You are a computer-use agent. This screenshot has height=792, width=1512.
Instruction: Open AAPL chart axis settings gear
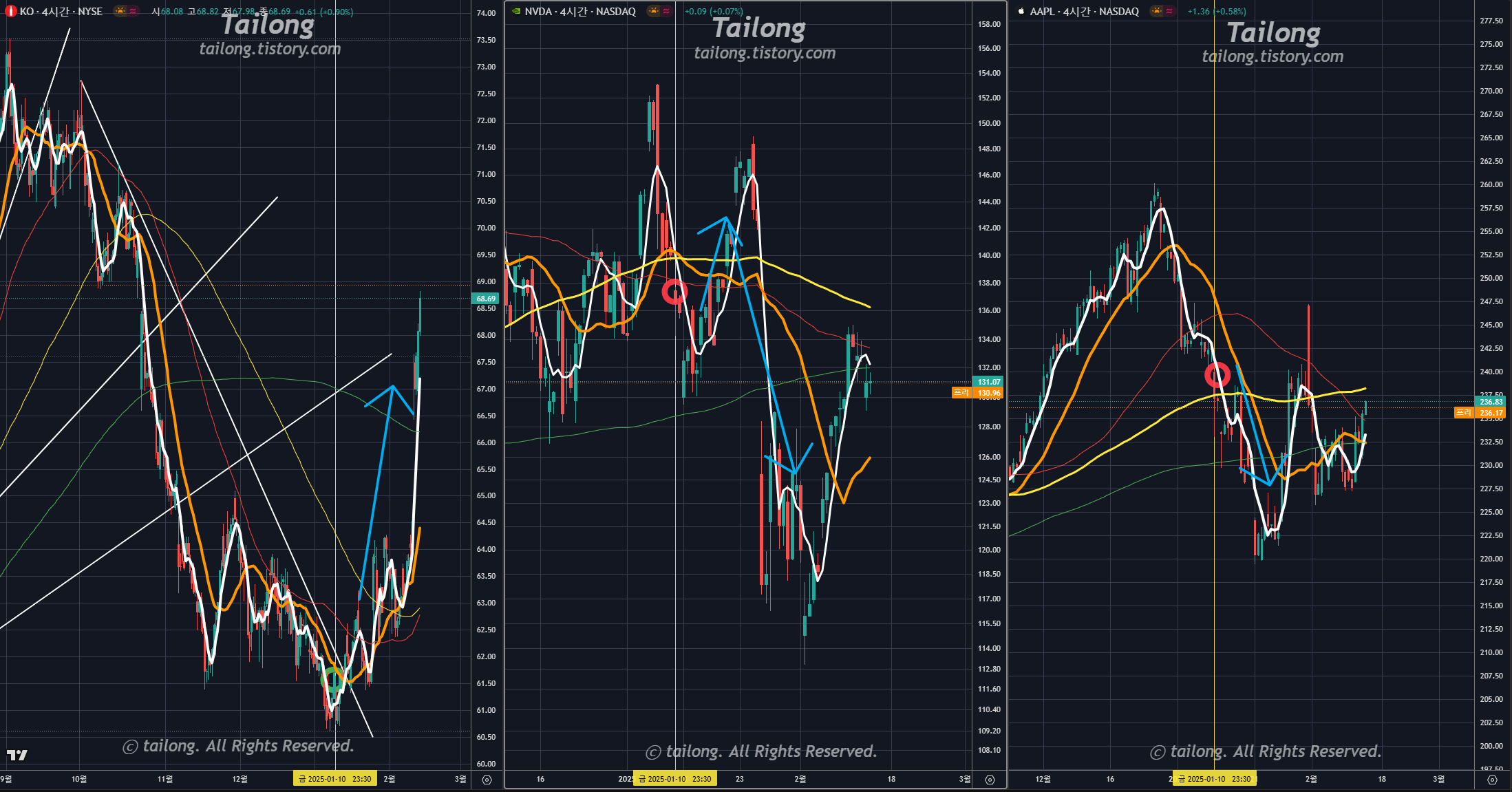tap(1492, 780)
